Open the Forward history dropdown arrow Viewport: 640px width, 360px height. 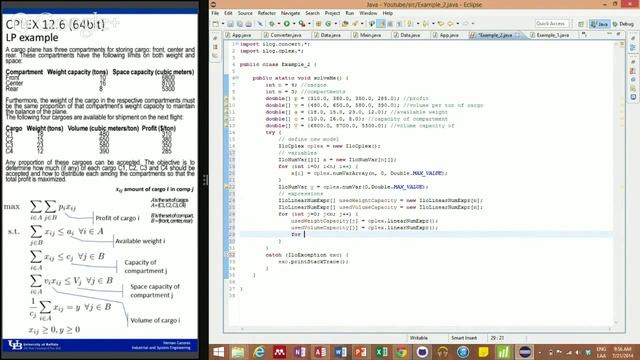[x=473, y=24]
